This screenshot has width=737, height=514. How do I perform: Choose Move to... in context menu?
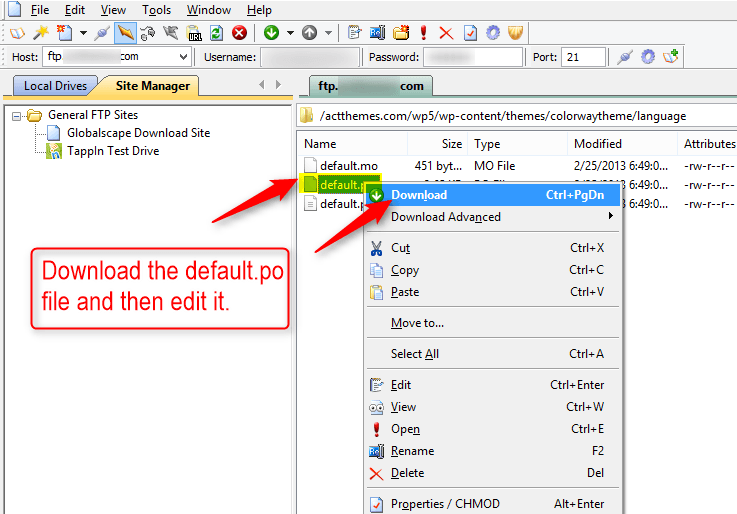click(x=493, y=323)
